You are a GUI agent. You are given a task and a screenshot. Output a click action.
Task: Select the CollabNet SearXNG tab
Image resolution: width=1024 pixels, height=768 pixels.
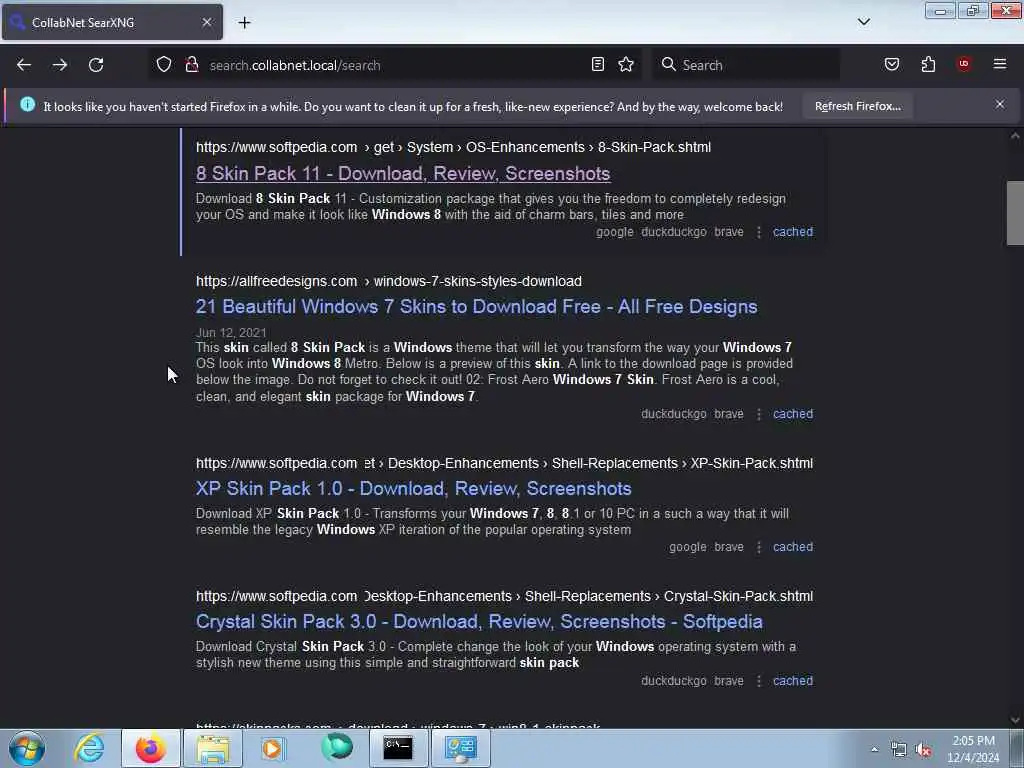pyautogui.click(x=112, y=22)
